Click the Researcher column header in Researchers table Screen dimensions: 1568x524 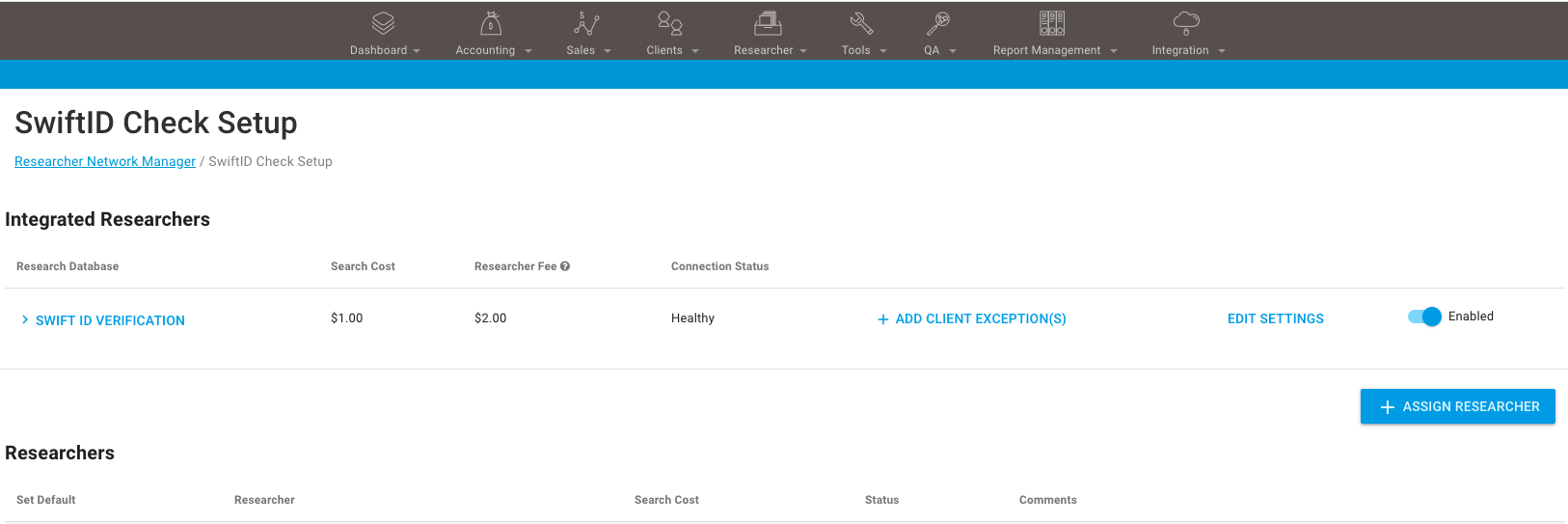pos(264,500)
